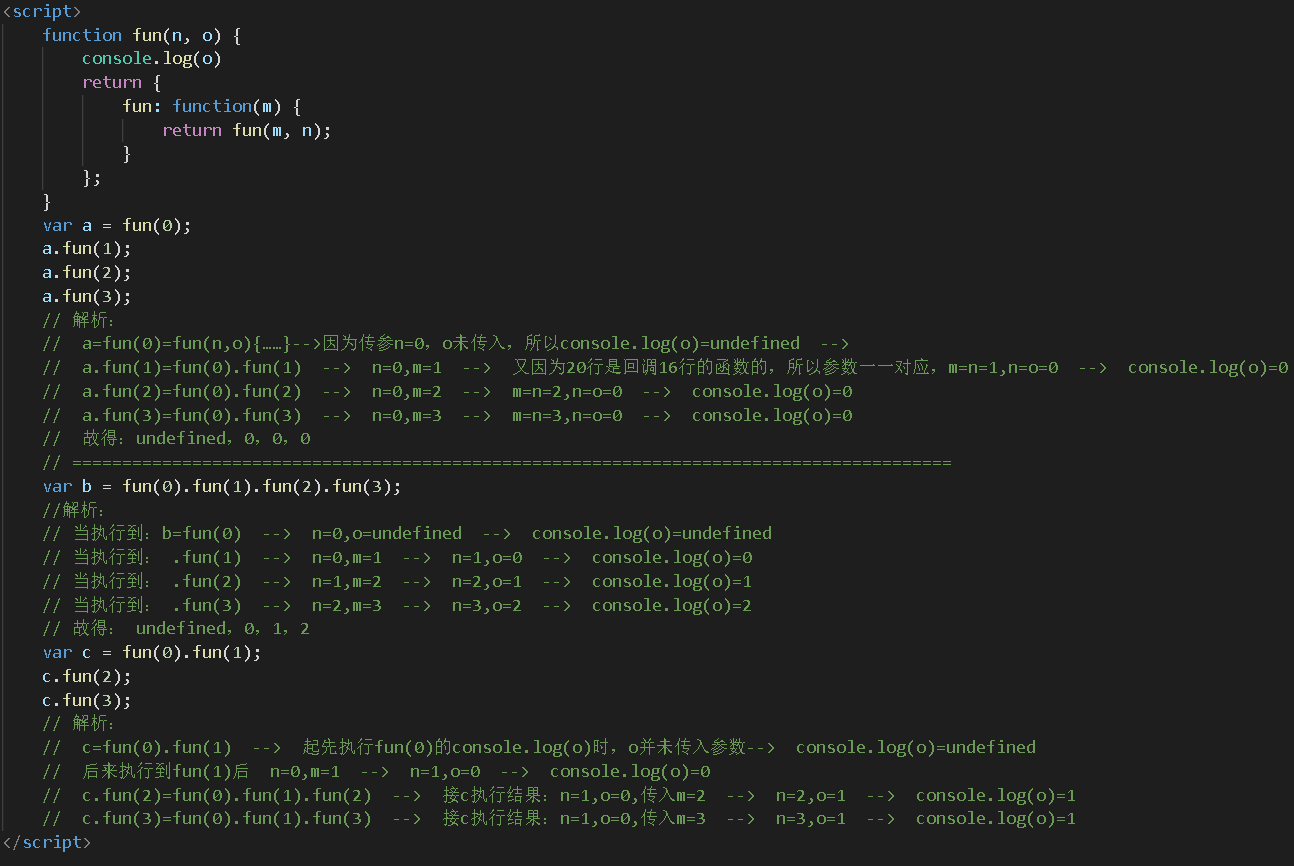Click the 'fun: function(m)' property line
Viewport: 1294px width, 866px height.
click(x=211, y=106)
